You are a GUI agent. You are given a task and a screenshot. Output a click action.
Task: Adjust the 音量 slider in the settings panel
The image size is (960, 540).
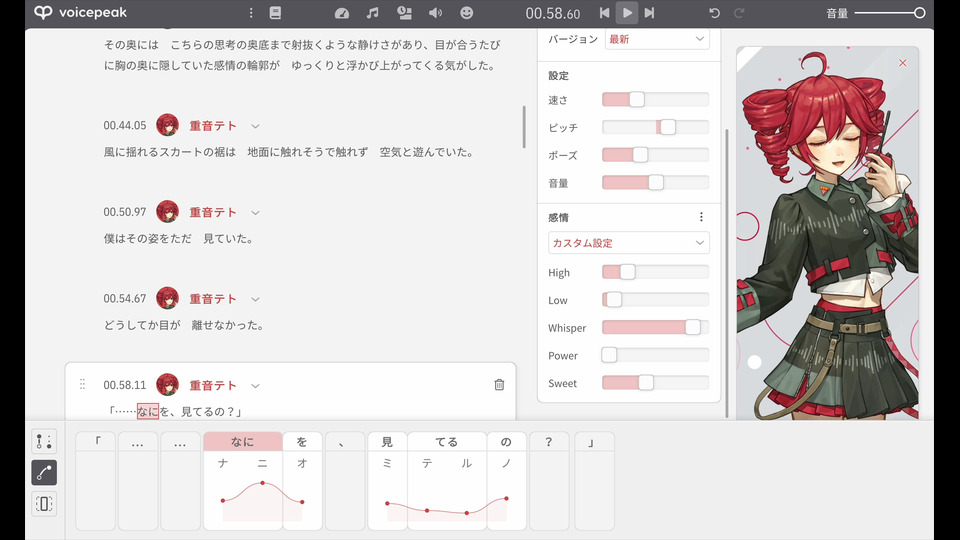coord(655,182)
